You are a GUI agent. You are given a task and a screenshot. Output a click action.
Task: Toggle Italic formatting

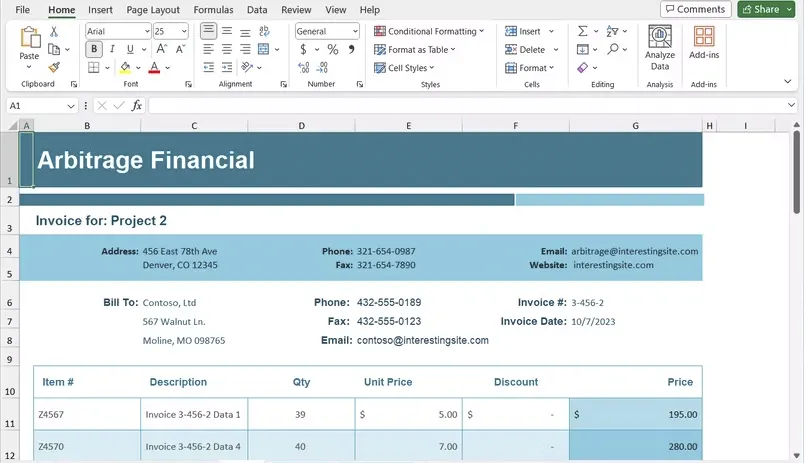tap(112, 49)
